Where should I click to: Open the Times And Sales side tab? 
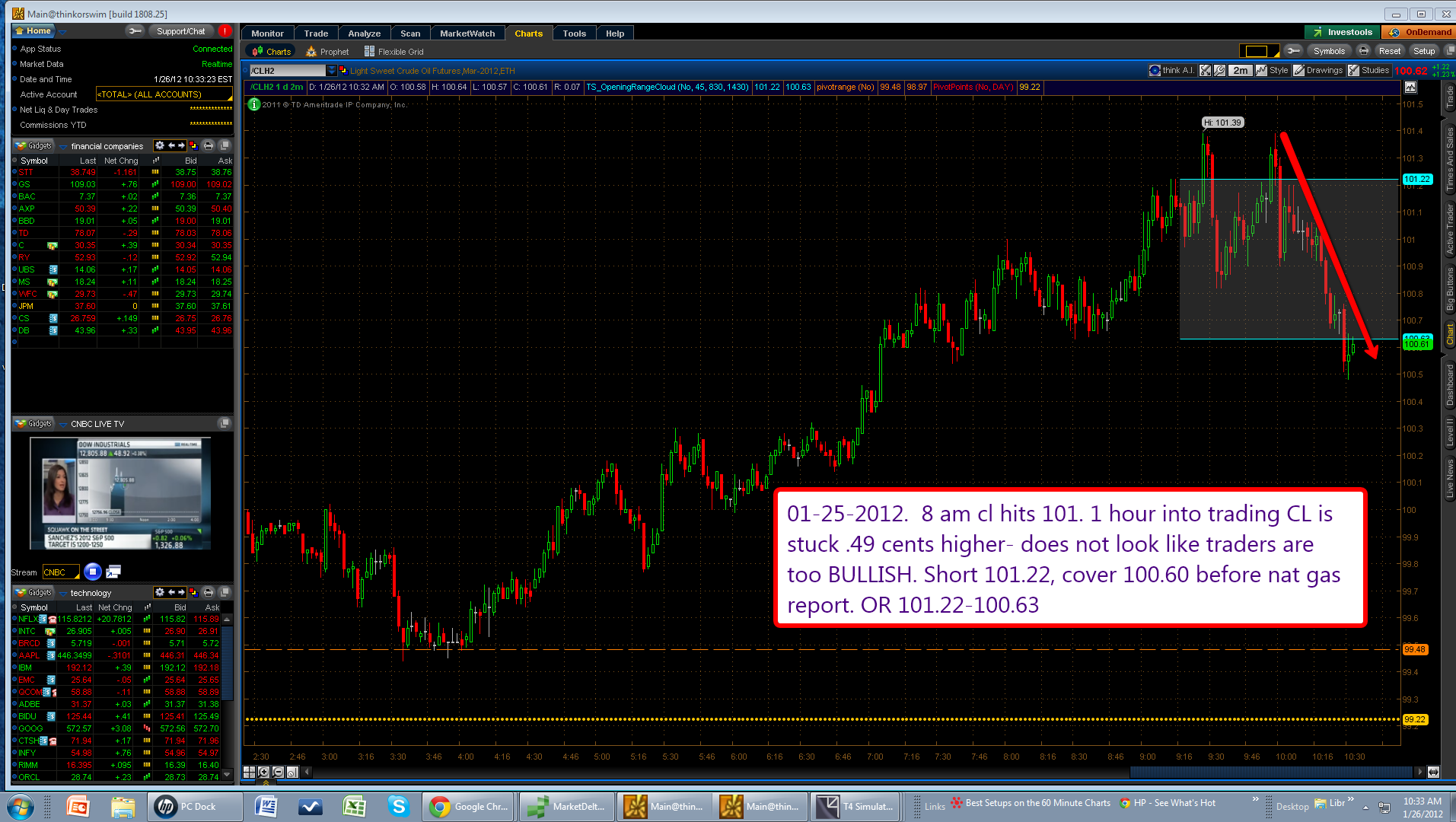click(x=1449, y=159)
